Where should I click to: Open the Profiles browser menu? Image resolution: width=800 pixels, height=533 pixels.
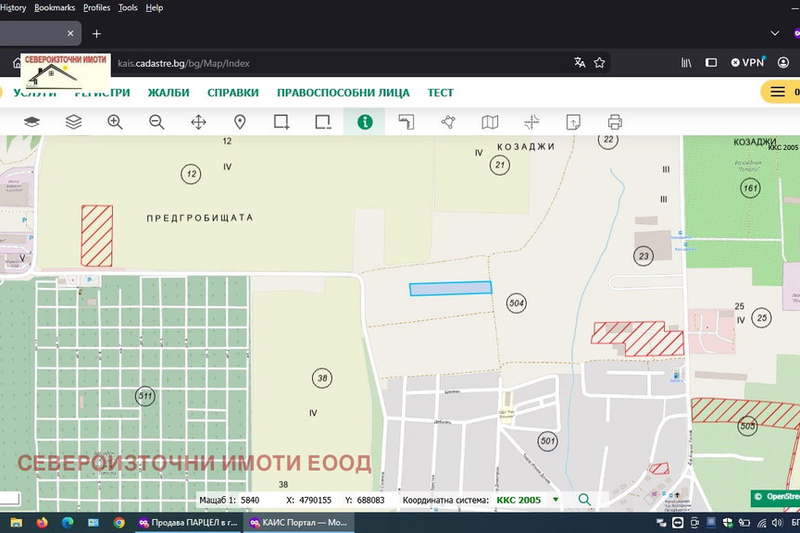click(x=96, y=8)
